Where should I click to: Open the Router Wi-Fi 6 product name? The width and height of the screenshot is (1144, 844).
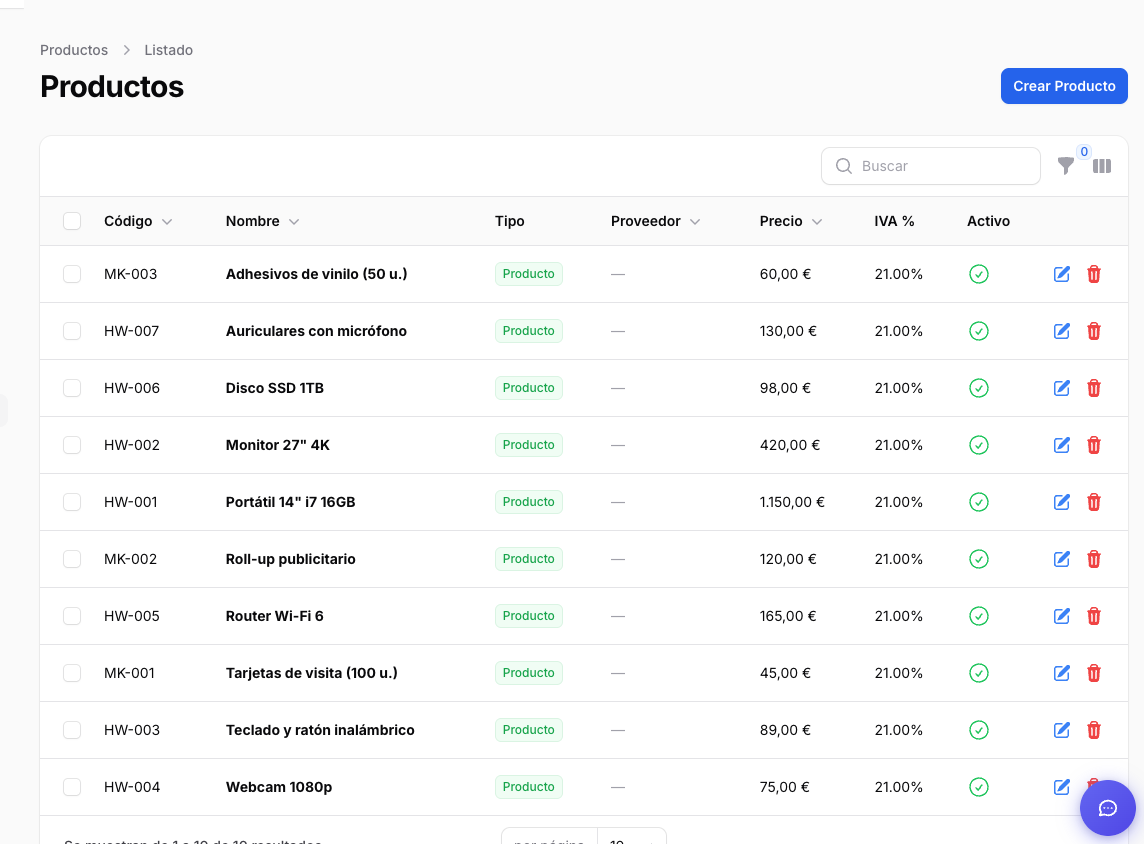pyautogui.click(x=274, y=616)
